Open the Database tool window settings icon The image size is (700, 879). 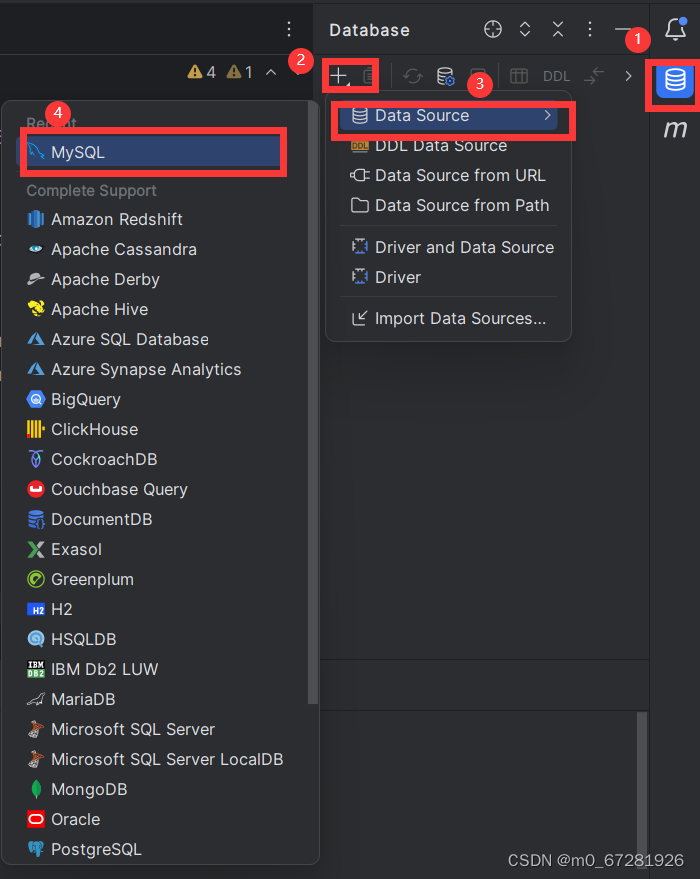[x=589, y=30]
